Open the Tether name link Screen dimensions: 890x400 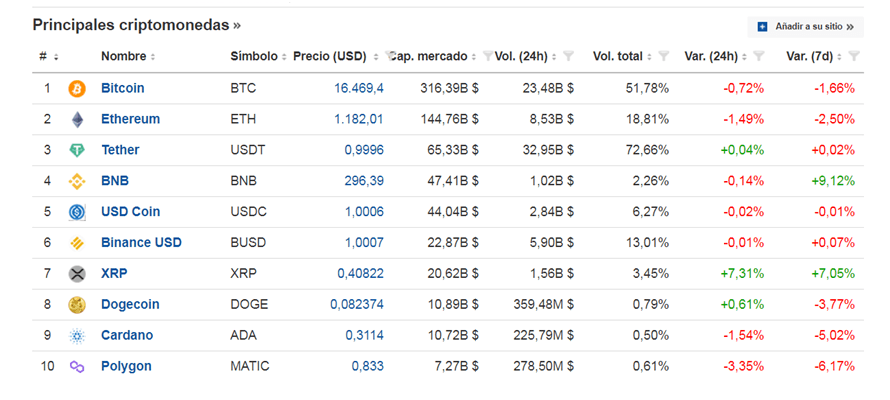click(120, 150)
